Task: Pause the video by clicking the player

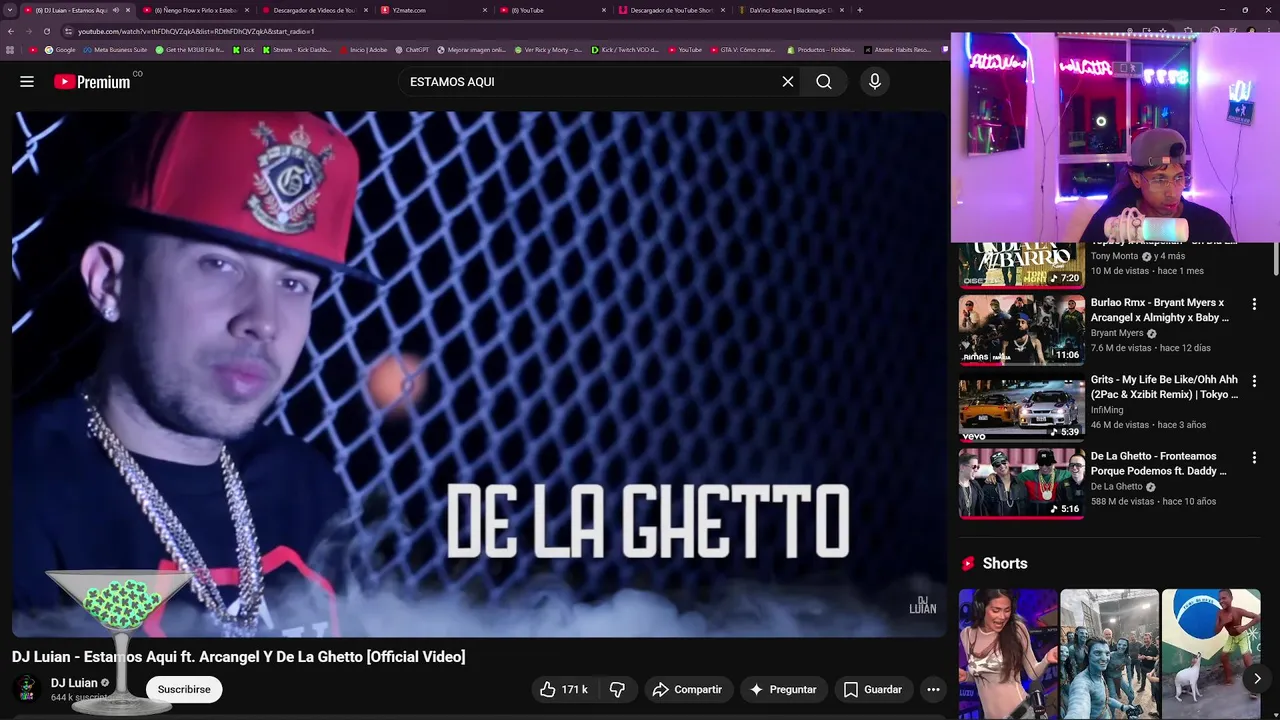Action: [479, 373]
